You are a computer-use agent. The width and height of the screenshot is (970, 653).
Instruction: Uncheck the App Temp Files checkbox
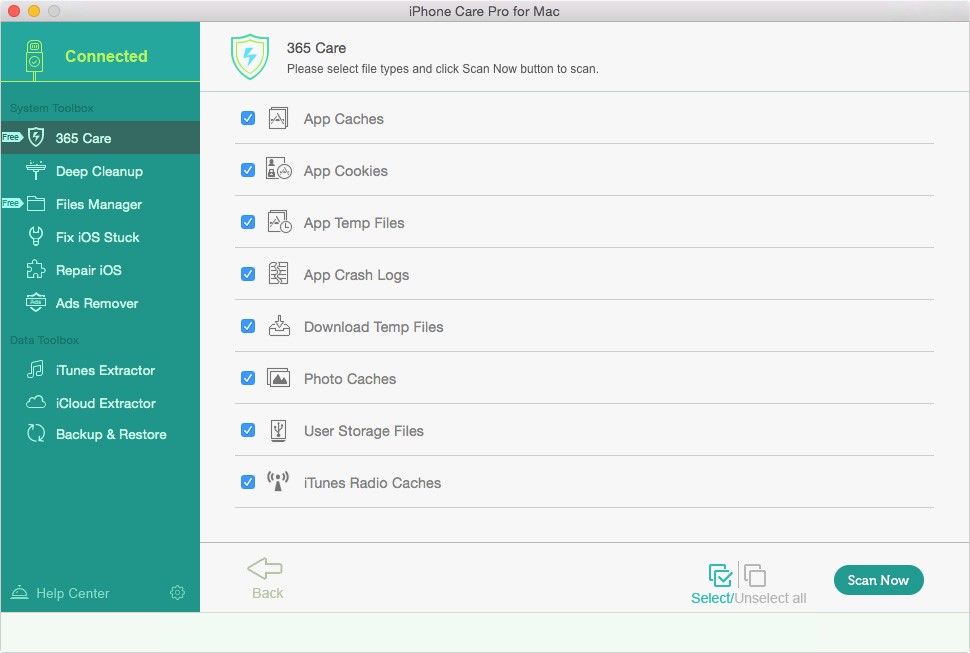(x=248, y=221)
